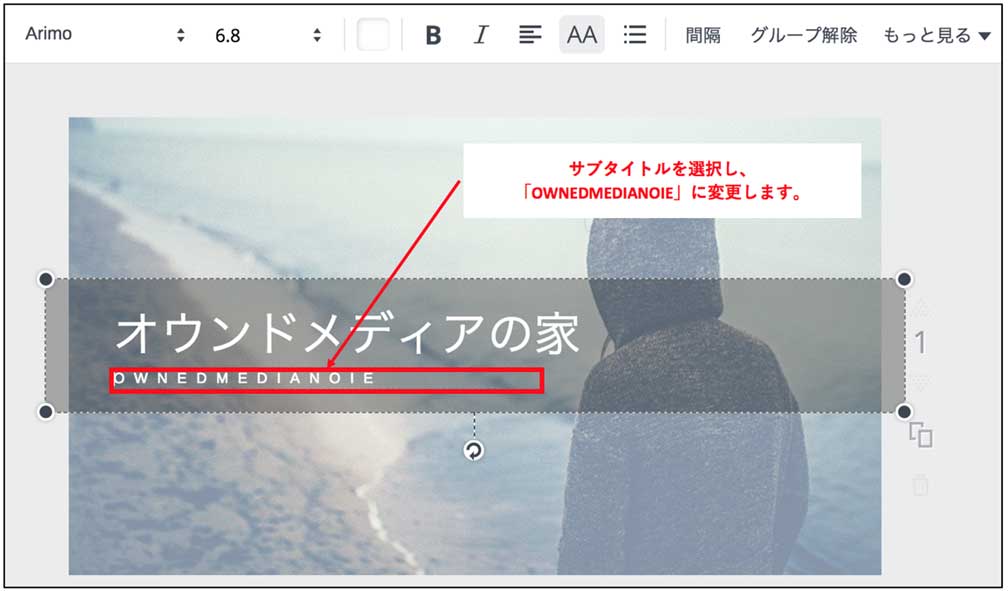Click the page number 1 indicator

[921, 343]
